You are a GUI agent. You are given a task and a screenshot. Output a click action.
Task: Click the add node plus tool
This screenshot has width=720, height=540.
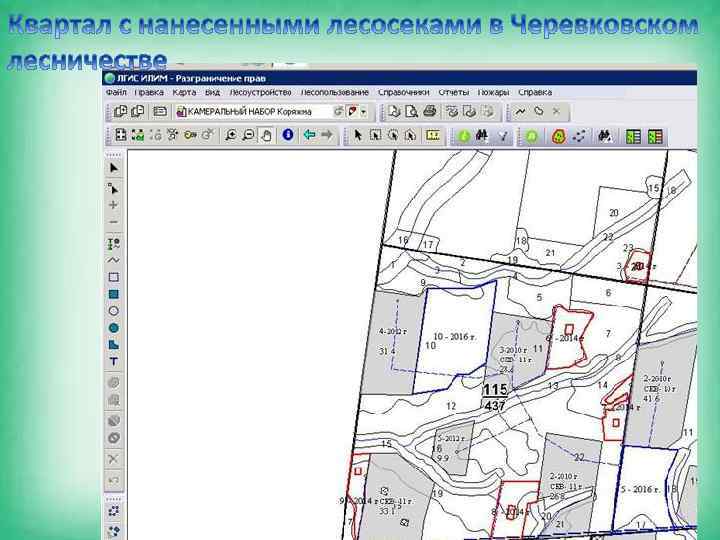coord(113,205)
